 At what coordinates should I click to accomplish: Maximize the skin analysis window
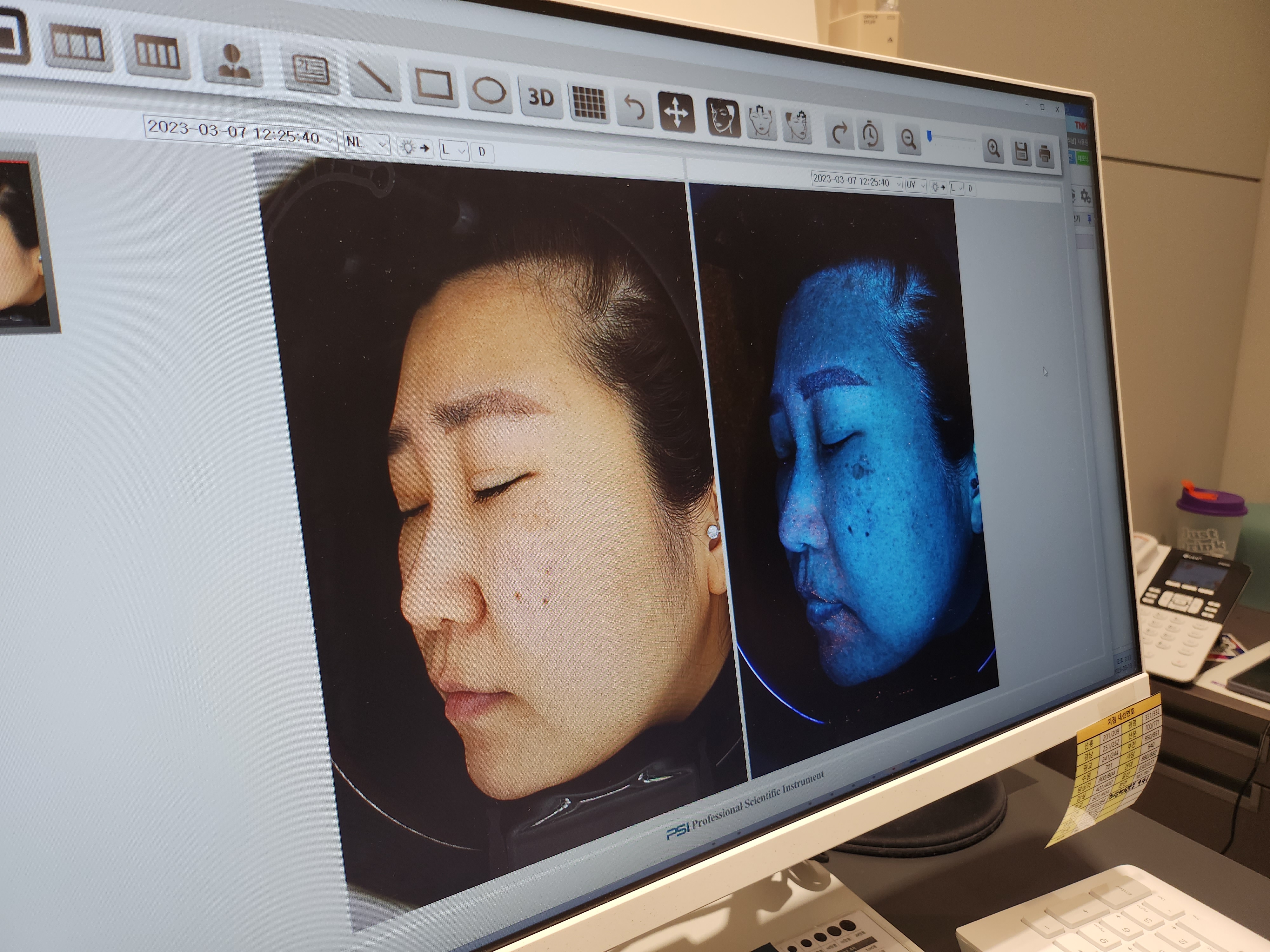1042,107
